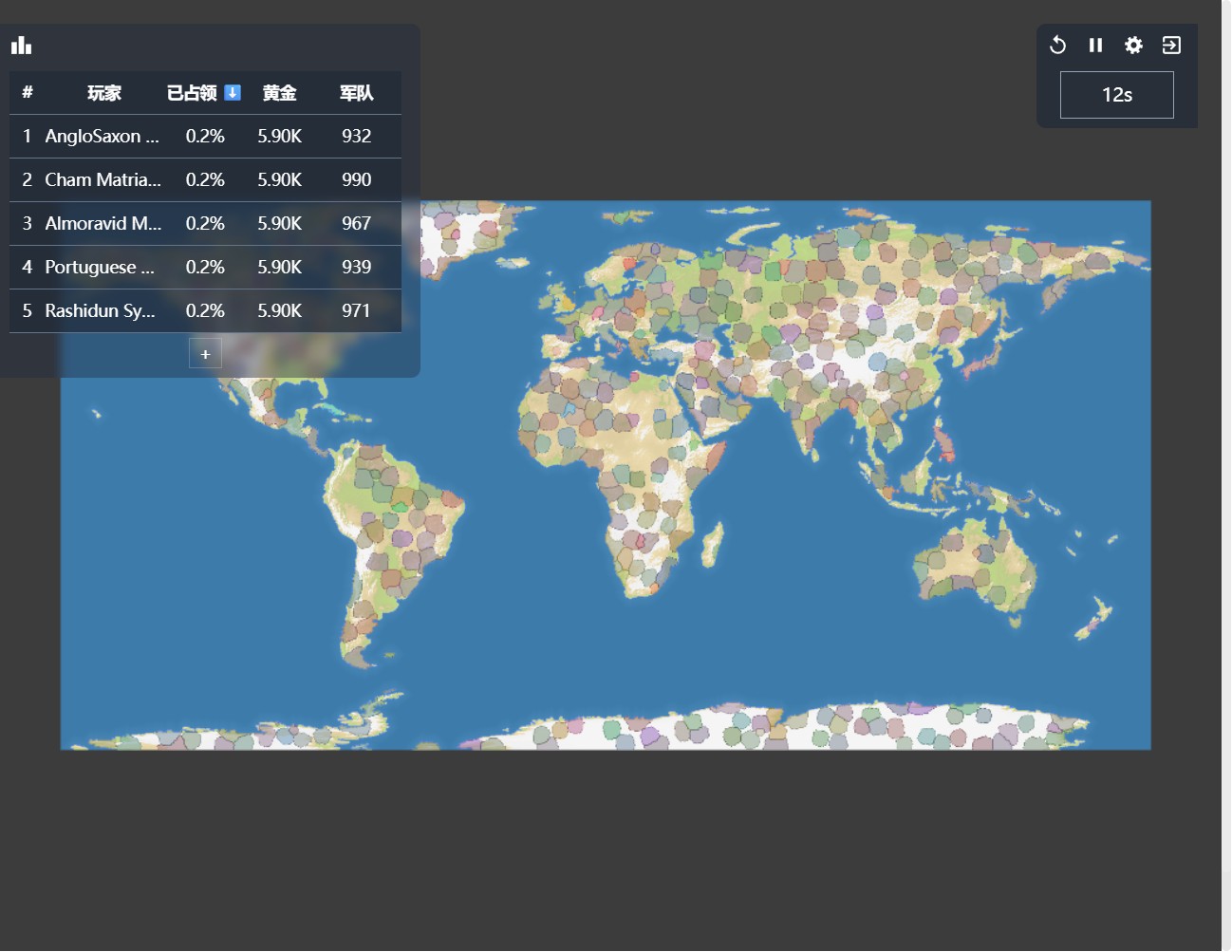Screen dimensions: 1232x952
Task: Click the leaderboard bar chart icon
Action: 21,46
